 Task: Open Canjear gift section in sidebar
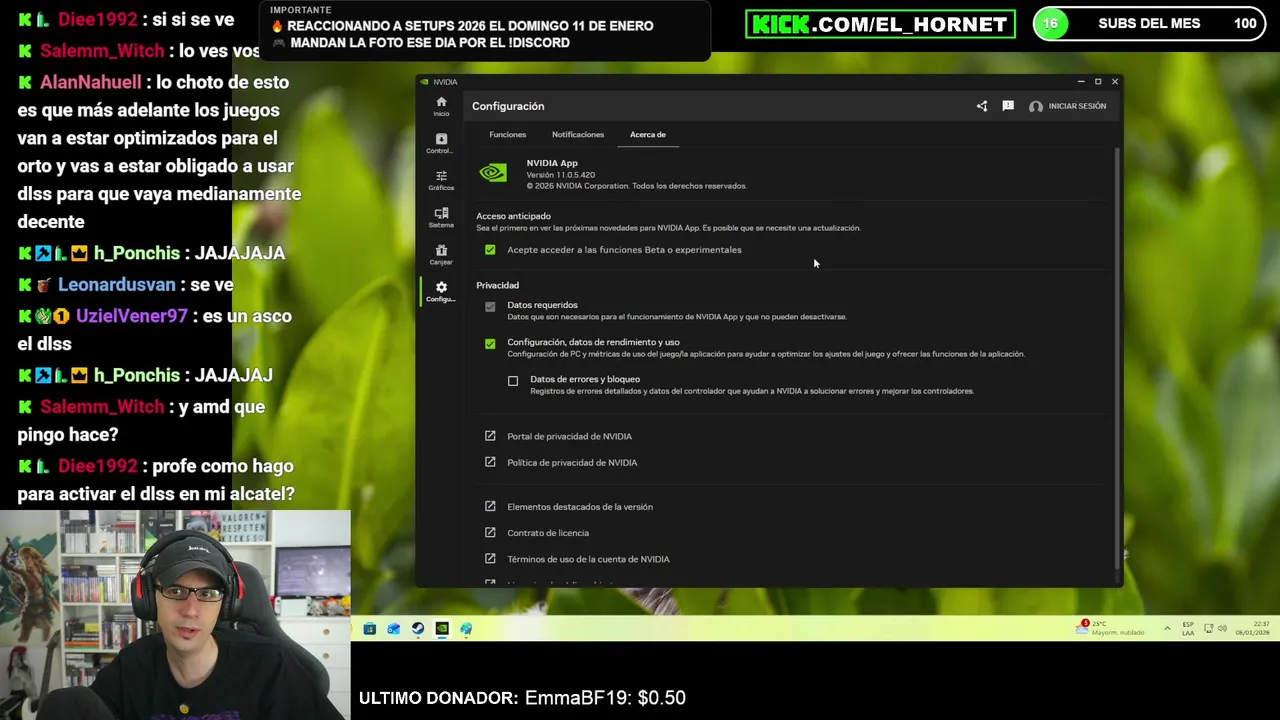tap(441, 254)
